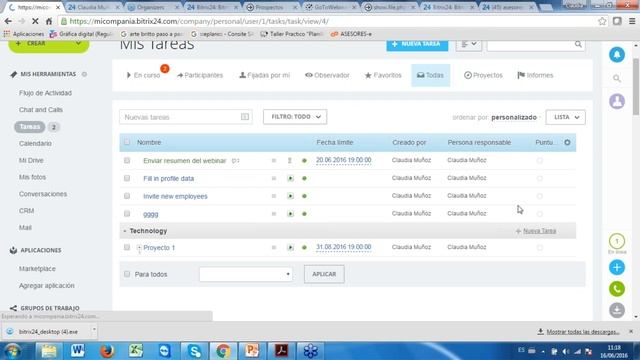This screenshot has width=640, height=360.
Task: Click the green phone call icon
Action: (617, 289)
